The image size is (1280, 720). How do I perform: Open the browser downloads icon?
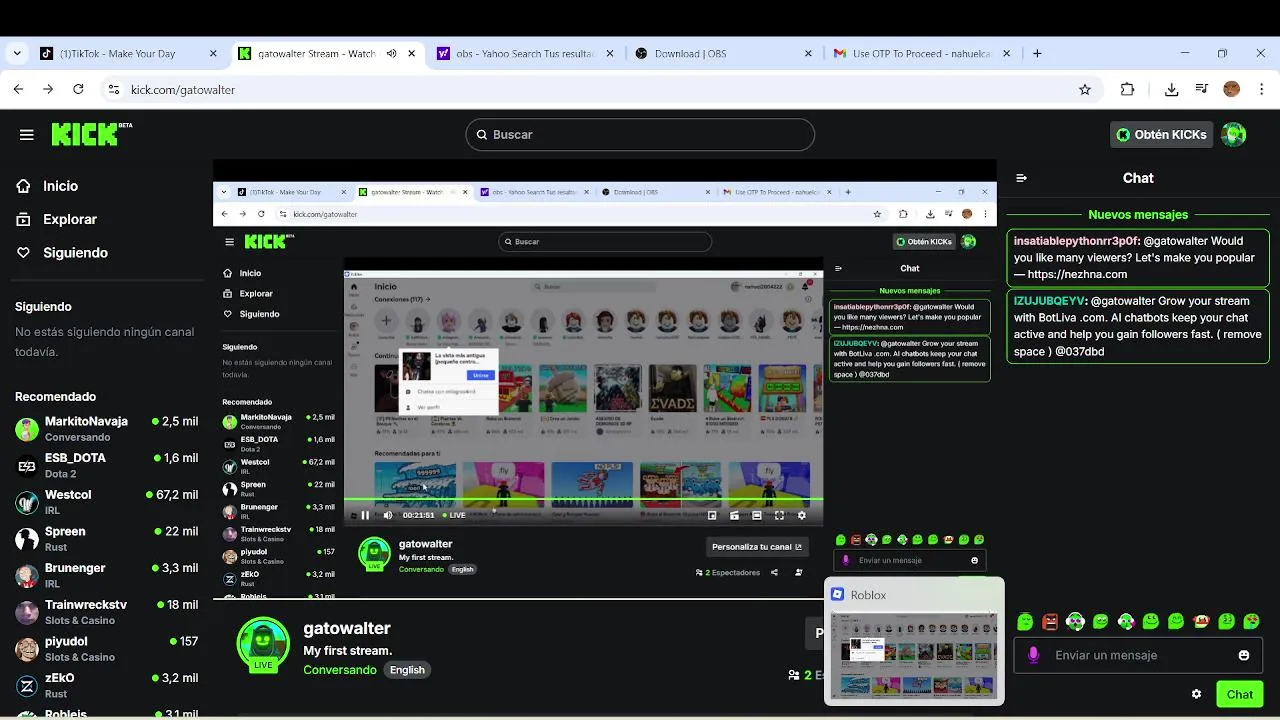[x=1171, y=89]
